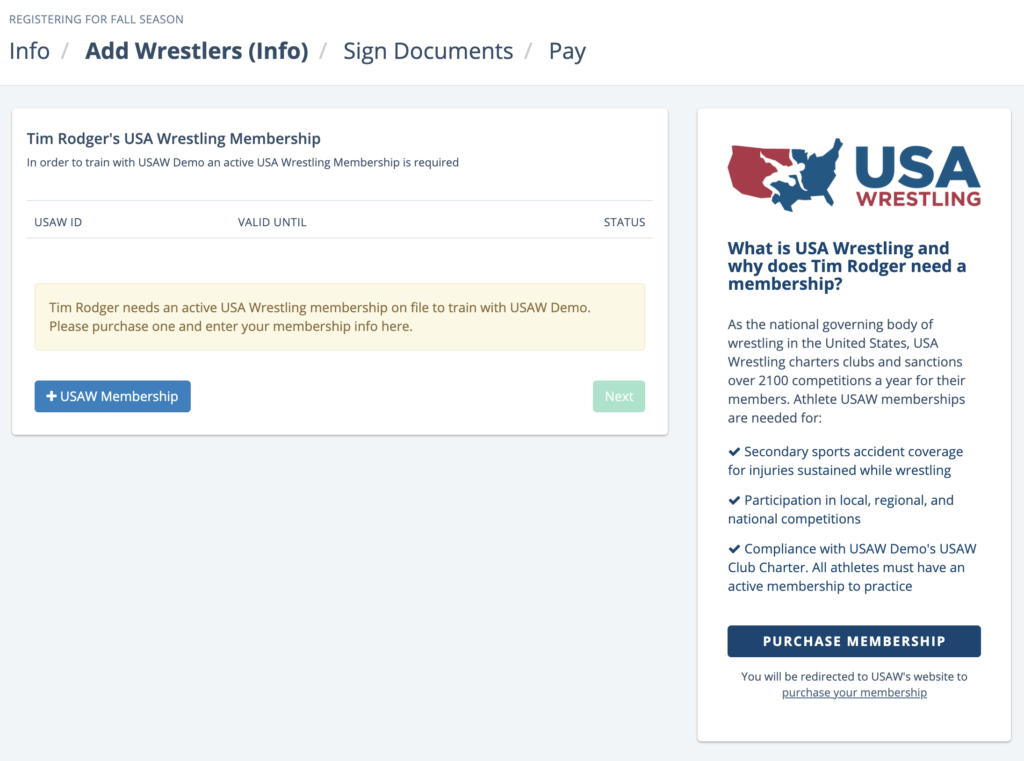Click the plus icon on USAW Membership button
1024x761 pixels.
[51, 397]
